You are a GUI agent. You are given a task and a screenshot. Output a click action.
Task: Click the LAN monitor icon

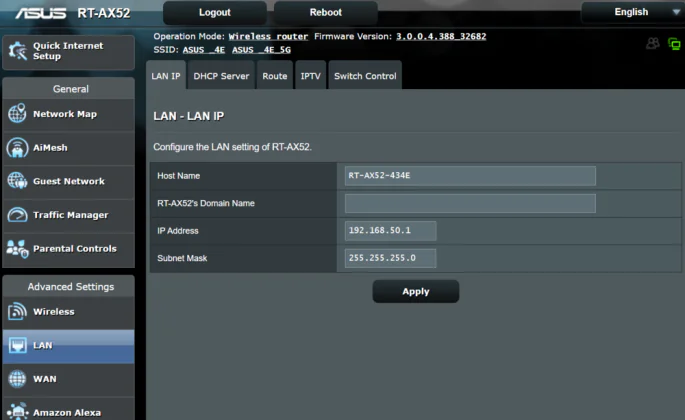(18, 345)
